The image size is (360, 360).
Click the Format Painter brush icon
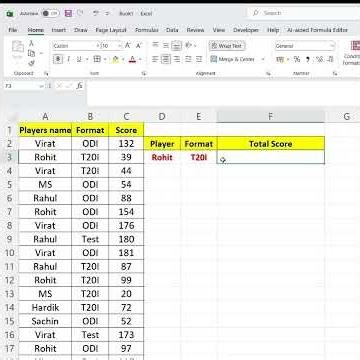pos(31,63)
